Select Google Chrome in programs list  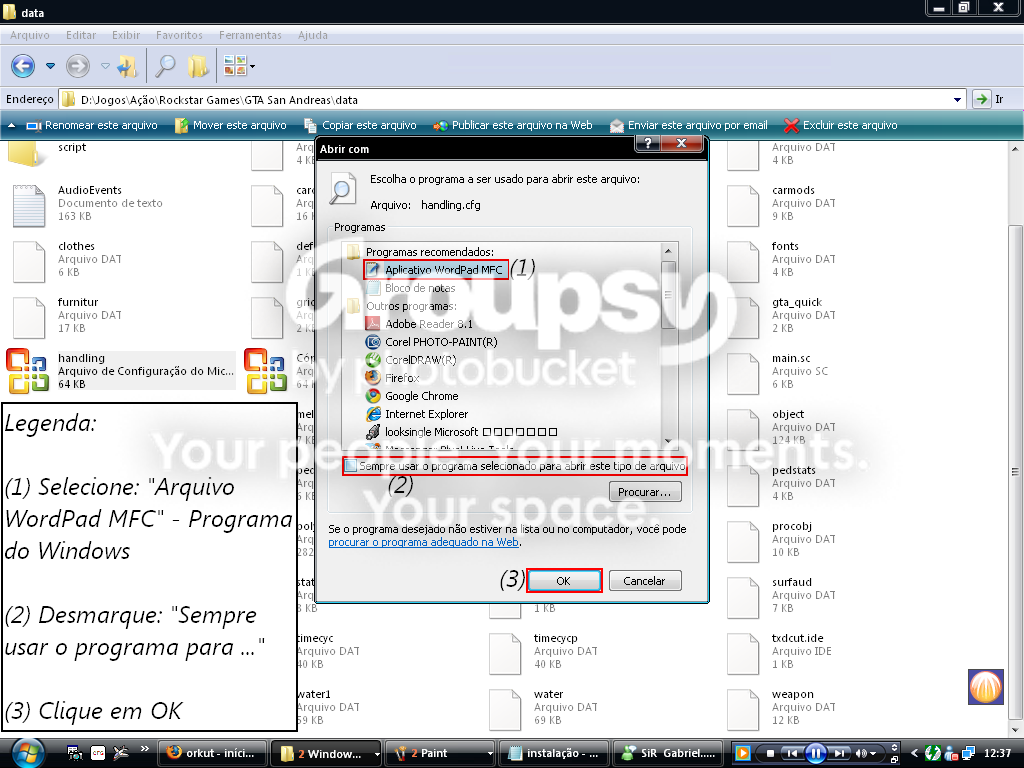click(x=412, y=396)
